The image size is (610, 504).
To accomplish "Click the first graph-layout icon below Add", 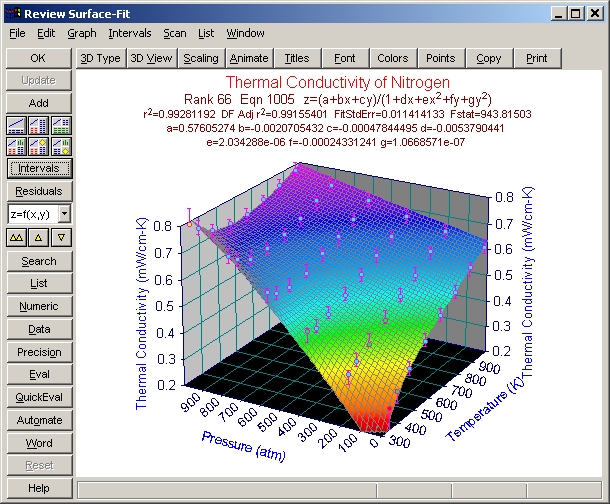I will tap(16, 125).
